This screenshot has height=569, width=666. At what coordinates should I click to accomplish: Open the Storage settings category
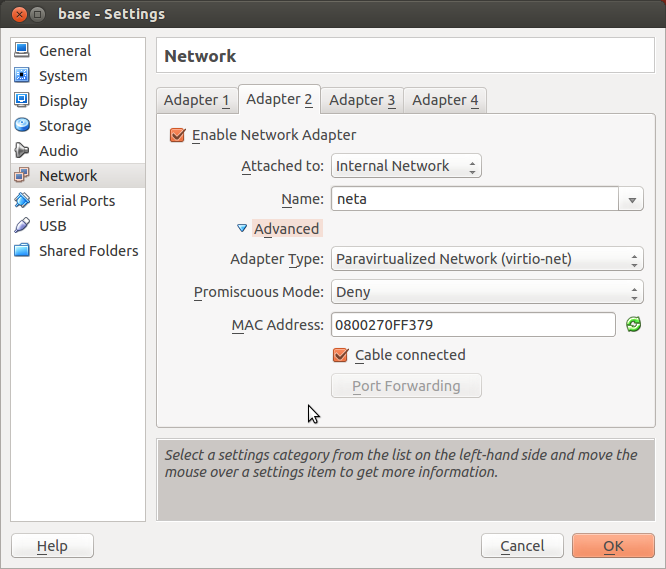pos(64,126)
